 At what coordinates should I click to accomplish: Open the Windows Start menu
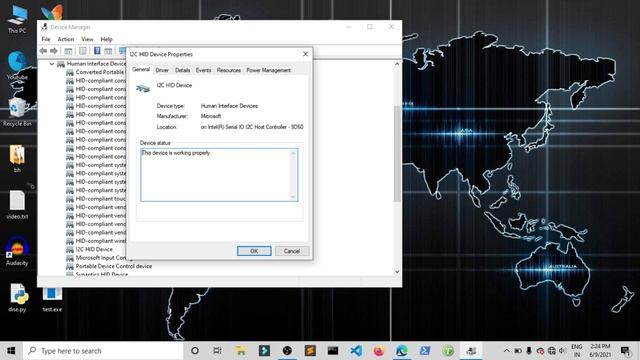[x=11, y=351]
